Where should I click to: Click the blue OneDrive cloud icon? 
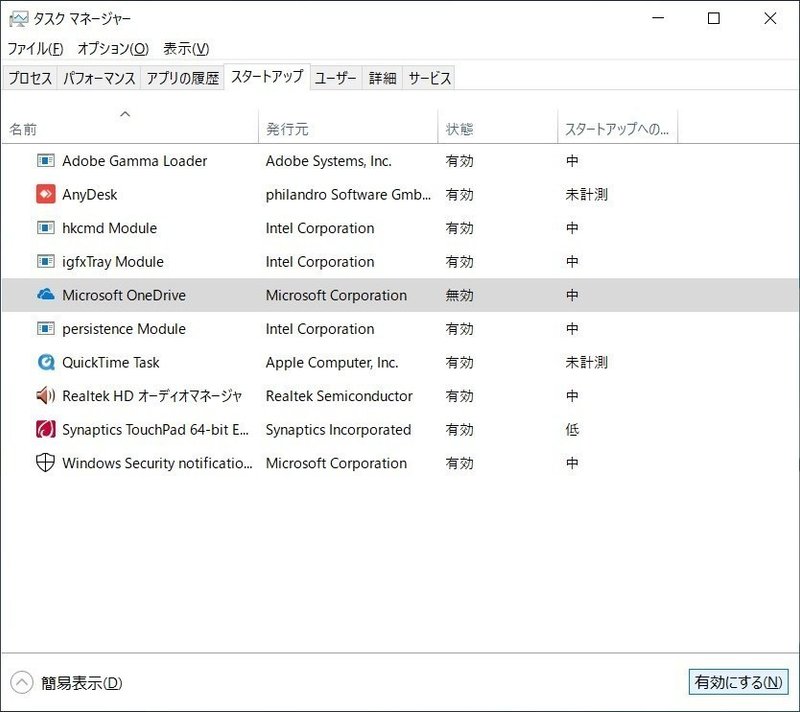[x=45, y=294]
